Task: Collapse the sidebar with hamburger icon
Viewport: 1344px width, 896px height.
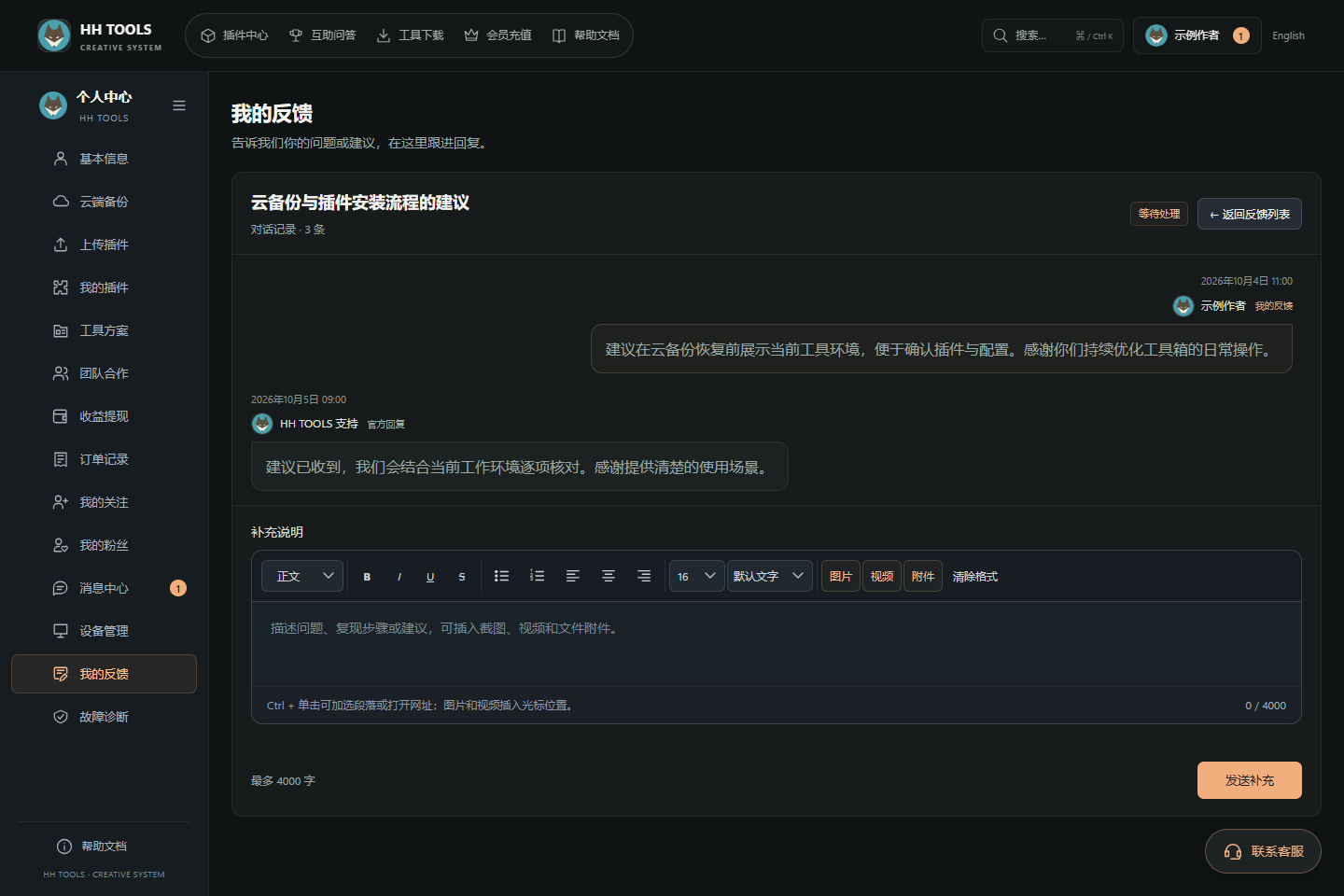Action: point(179,105)
